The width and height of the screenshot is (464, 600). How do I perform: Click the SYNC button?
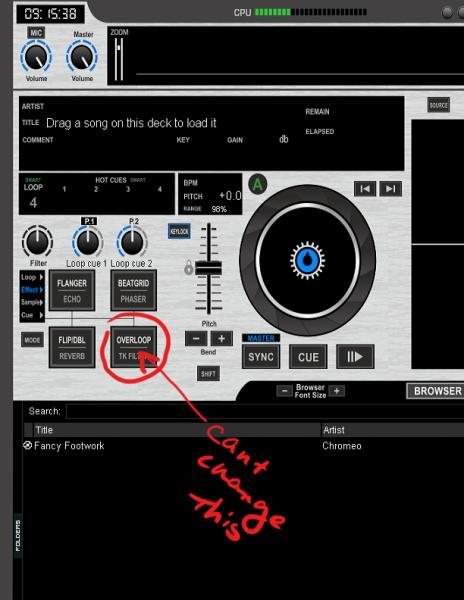(261, 357)
